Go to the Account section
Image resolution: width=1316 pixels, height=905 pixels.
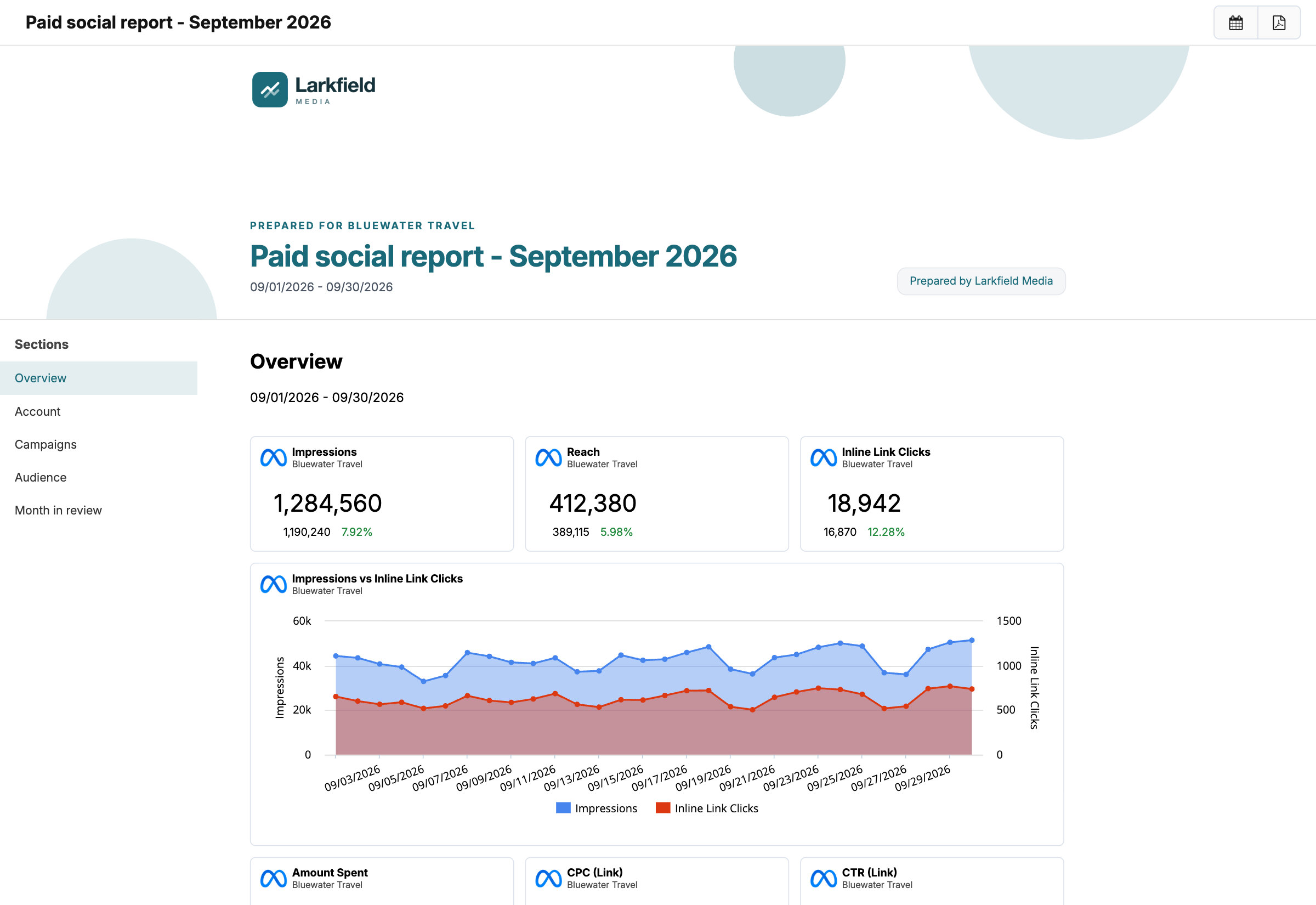(99, 412)
